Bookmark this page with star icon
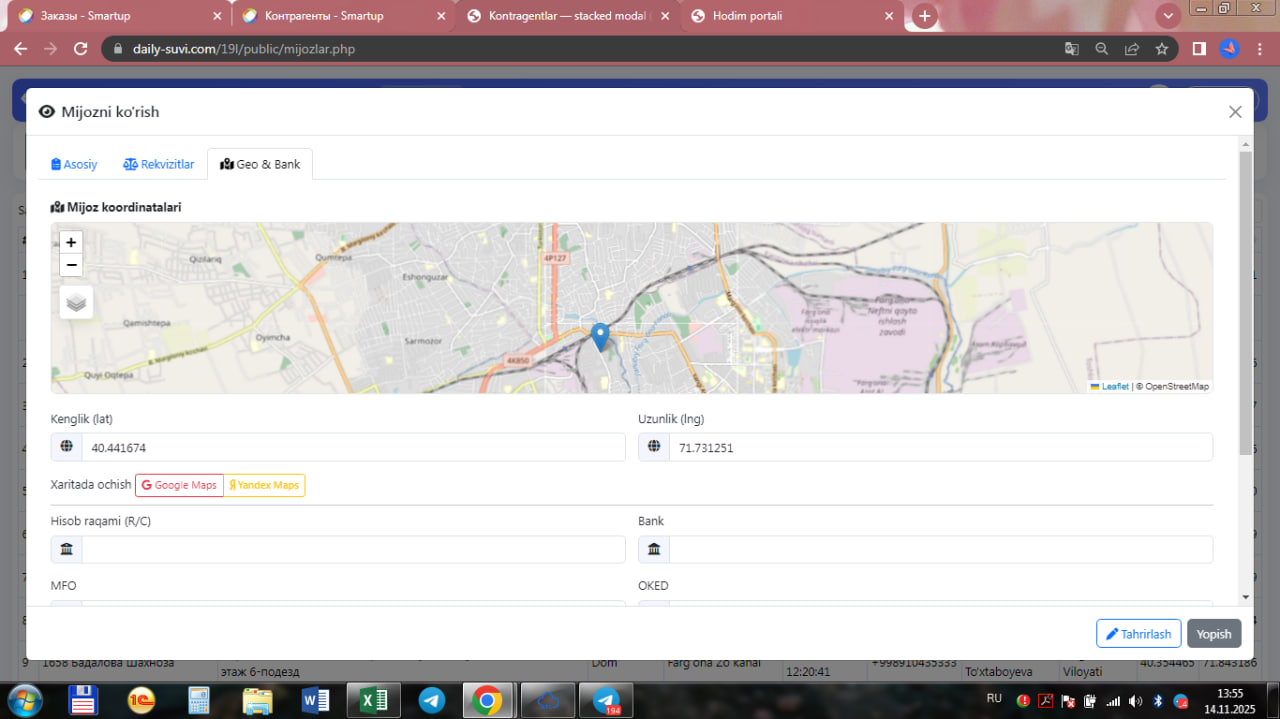The image size is (1280, 719). [1161, 49]
